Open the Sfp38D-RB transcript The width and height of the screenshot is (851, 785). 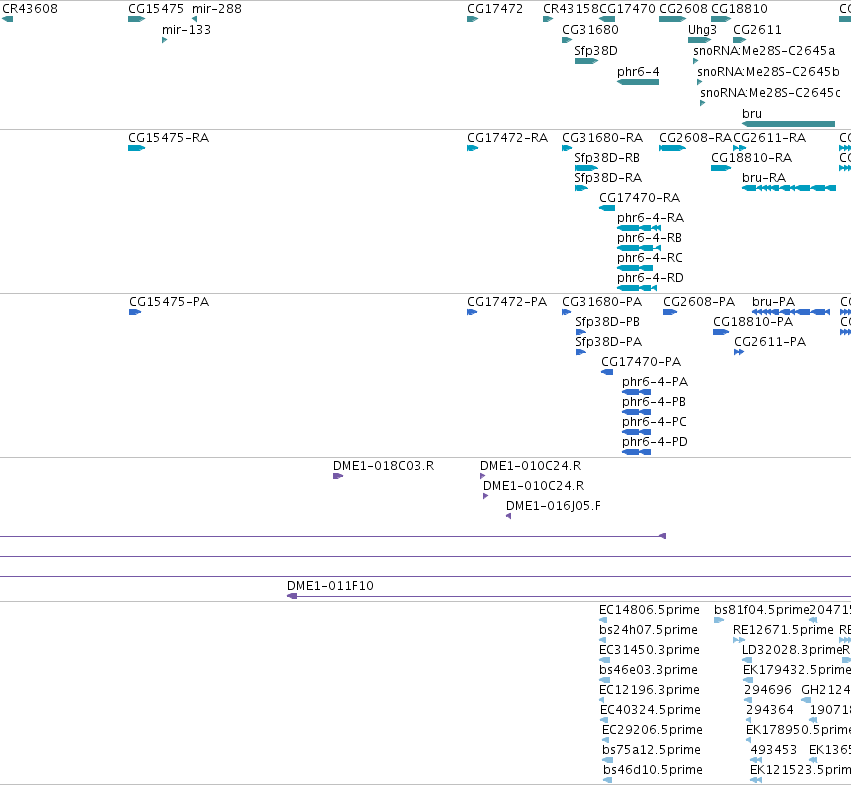coord(586,168)
